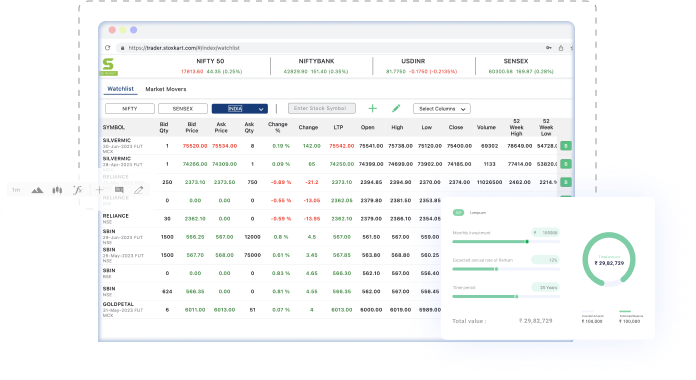Click the green Stoxkart S logo

click(x=108, y=66)
